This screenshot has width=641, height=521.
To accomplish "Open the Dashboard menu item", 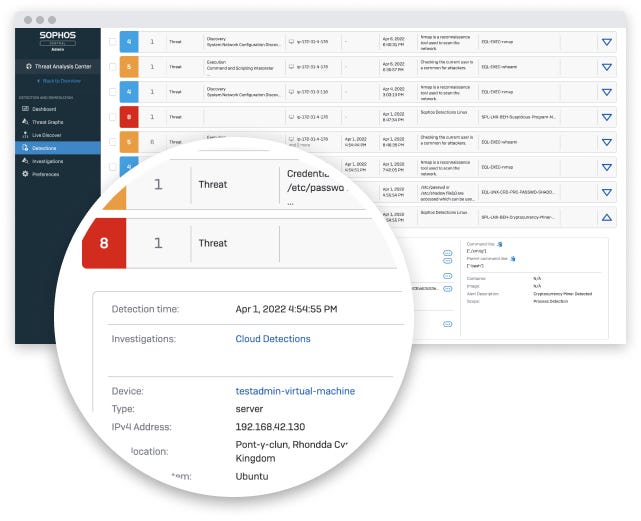I will (x=58, y=109).
